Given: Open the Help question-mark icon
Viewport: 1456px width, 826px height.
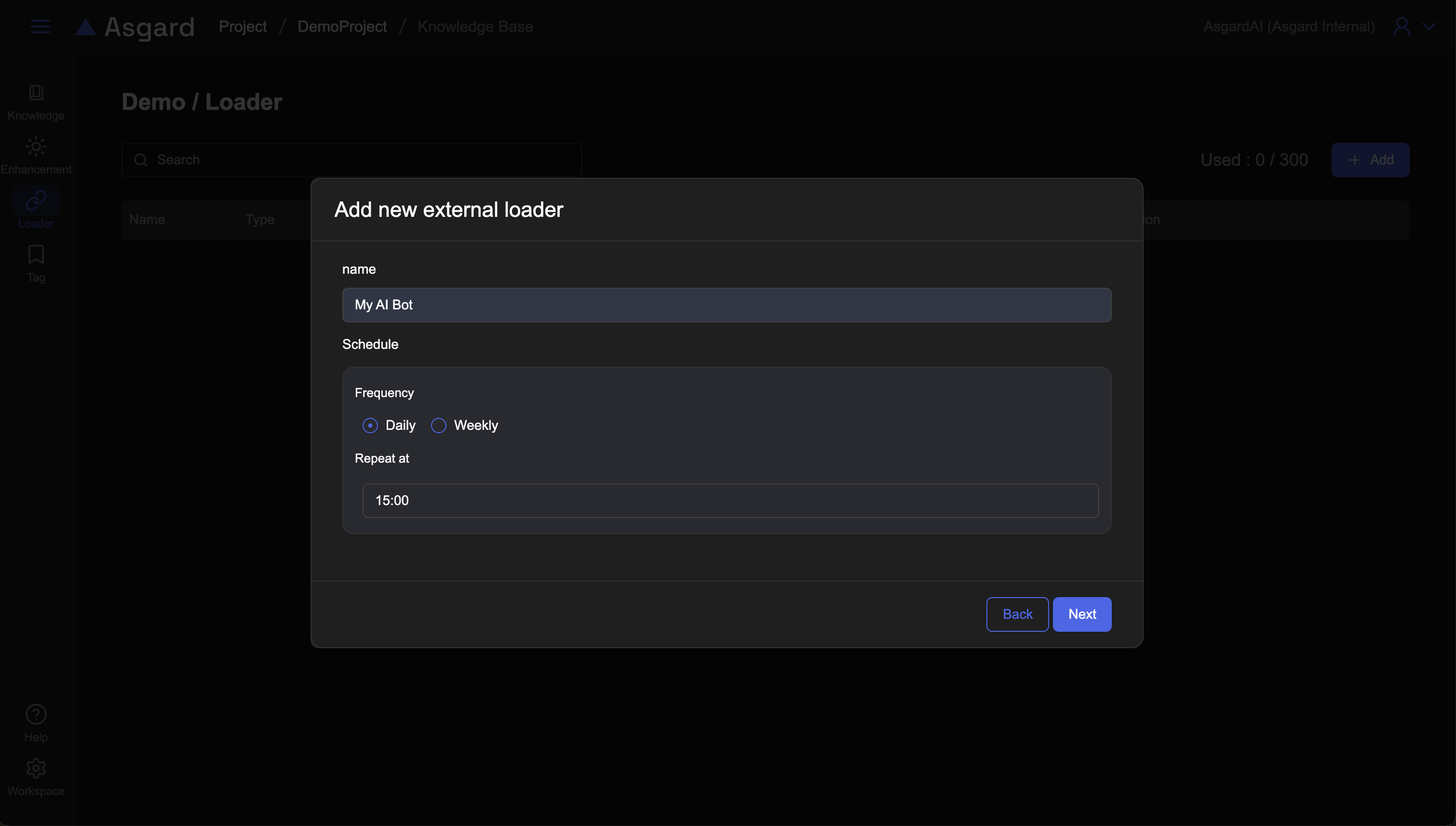Looking at the screenshot, I should click(36, 715).
